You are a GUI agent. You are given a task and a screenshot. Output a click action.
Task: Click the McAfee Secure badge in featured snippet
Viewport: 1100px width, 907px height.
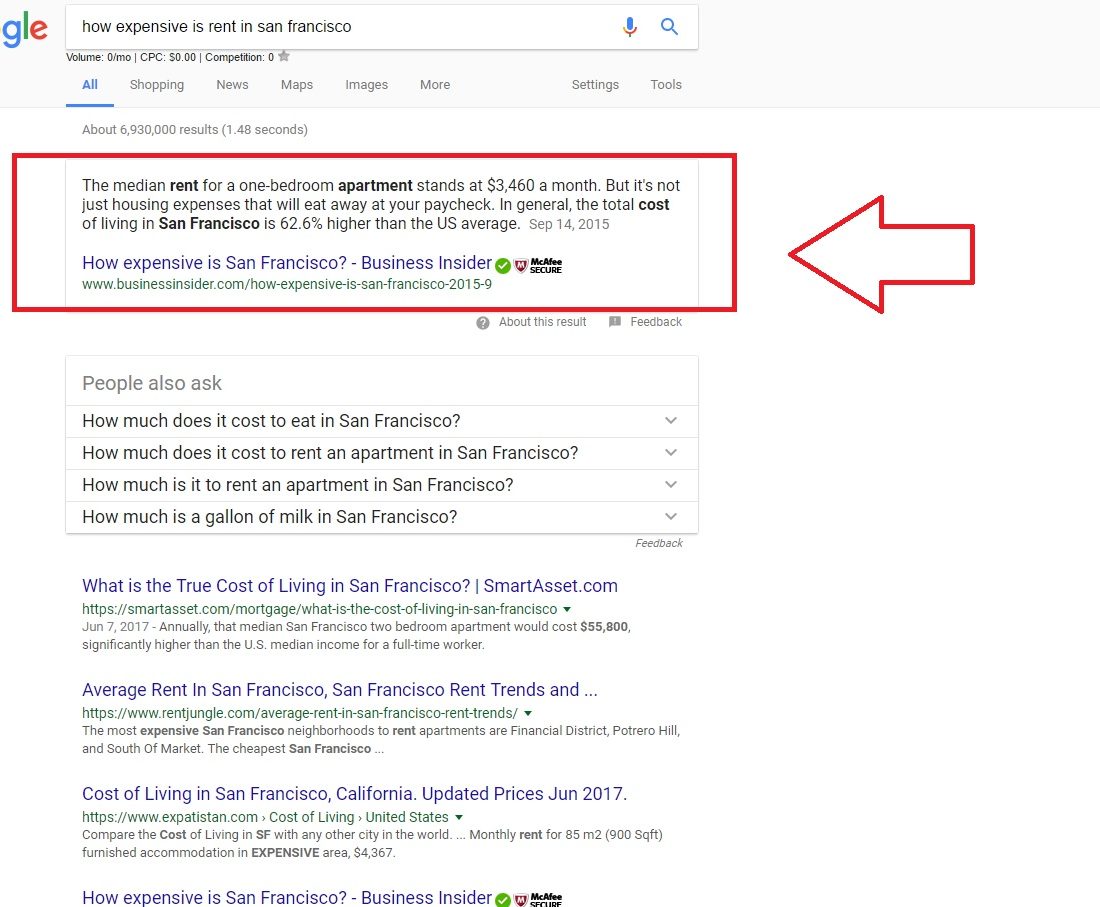point(539,266)
